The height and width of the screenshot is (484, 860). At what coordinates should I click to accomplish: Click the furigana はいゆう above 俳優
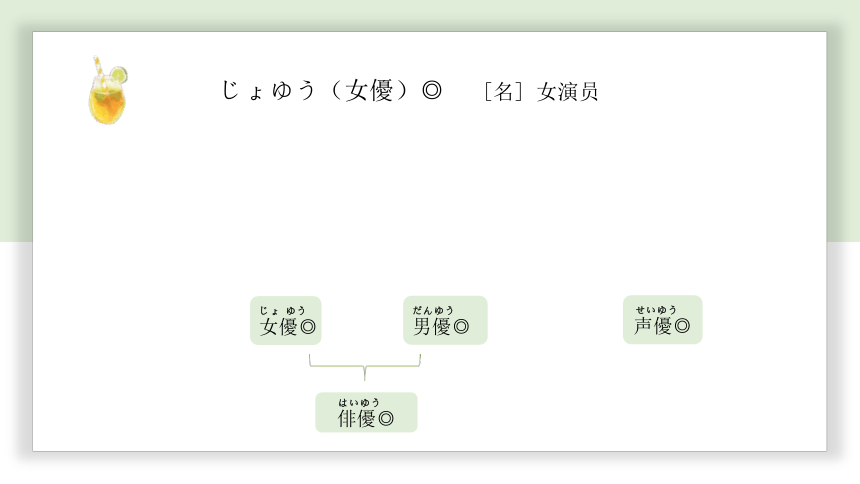(359, 403)
